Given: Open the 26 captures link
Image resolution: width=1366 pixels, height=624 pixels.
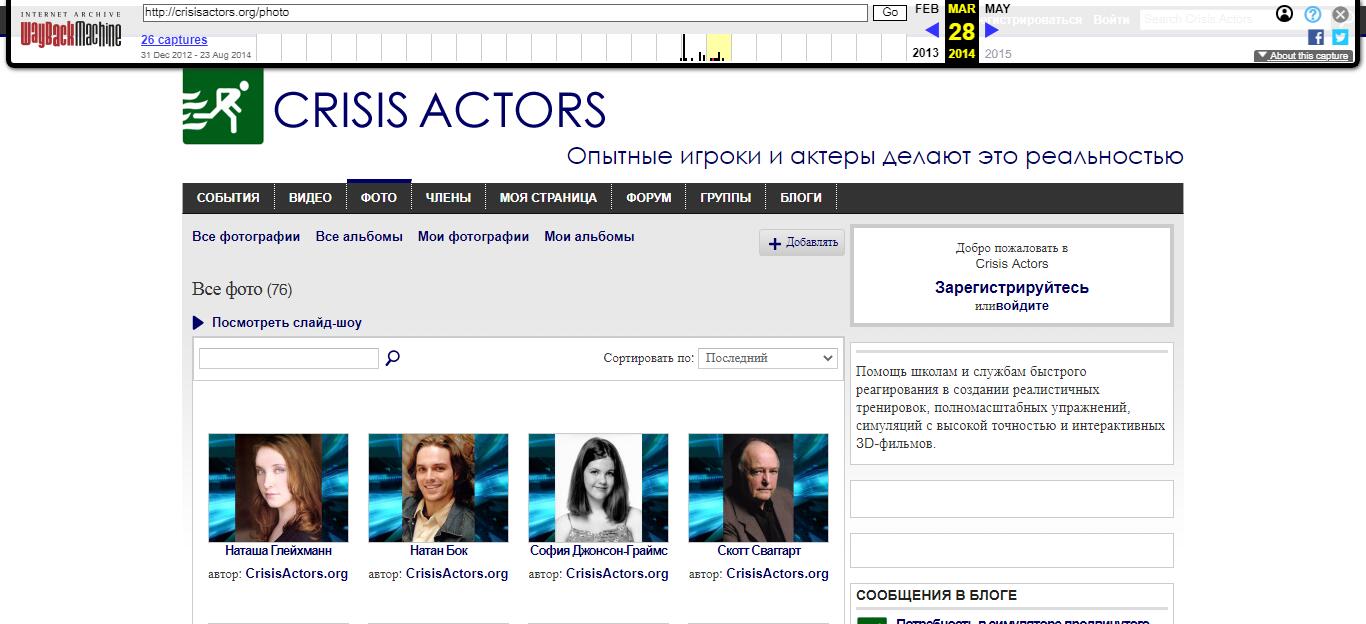Looking at the screenshot, I should coord(174,40).
